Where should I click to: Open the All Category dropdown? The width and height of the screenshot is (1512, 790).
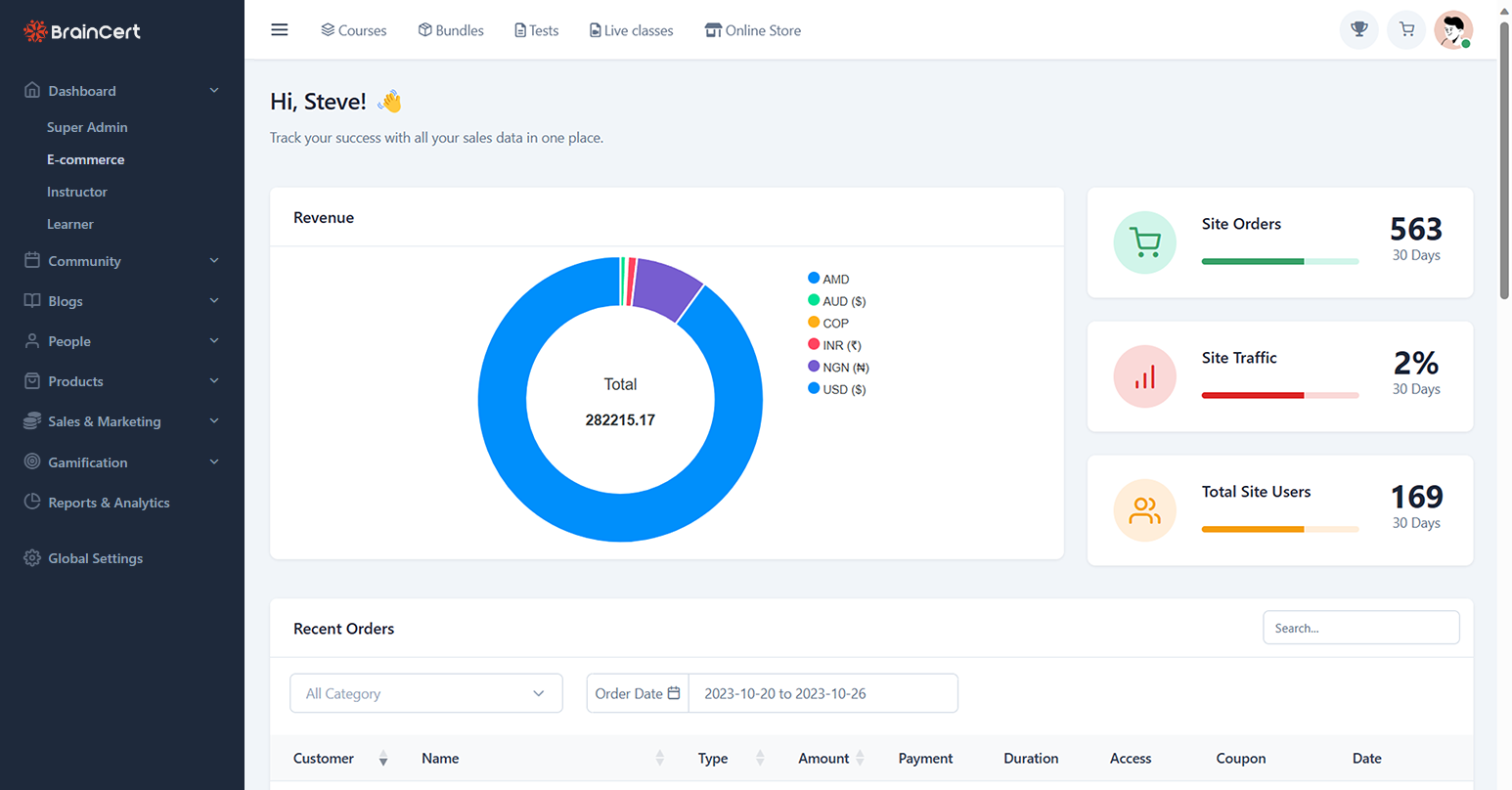(x=425, y=692)
